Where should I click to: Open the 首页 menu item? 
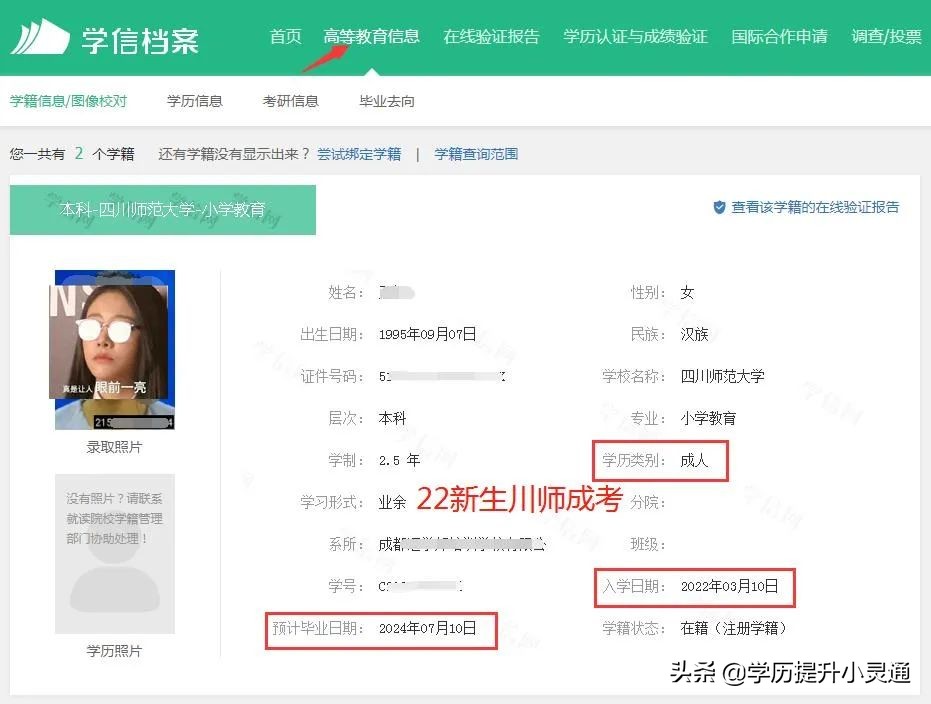[284, 35]
